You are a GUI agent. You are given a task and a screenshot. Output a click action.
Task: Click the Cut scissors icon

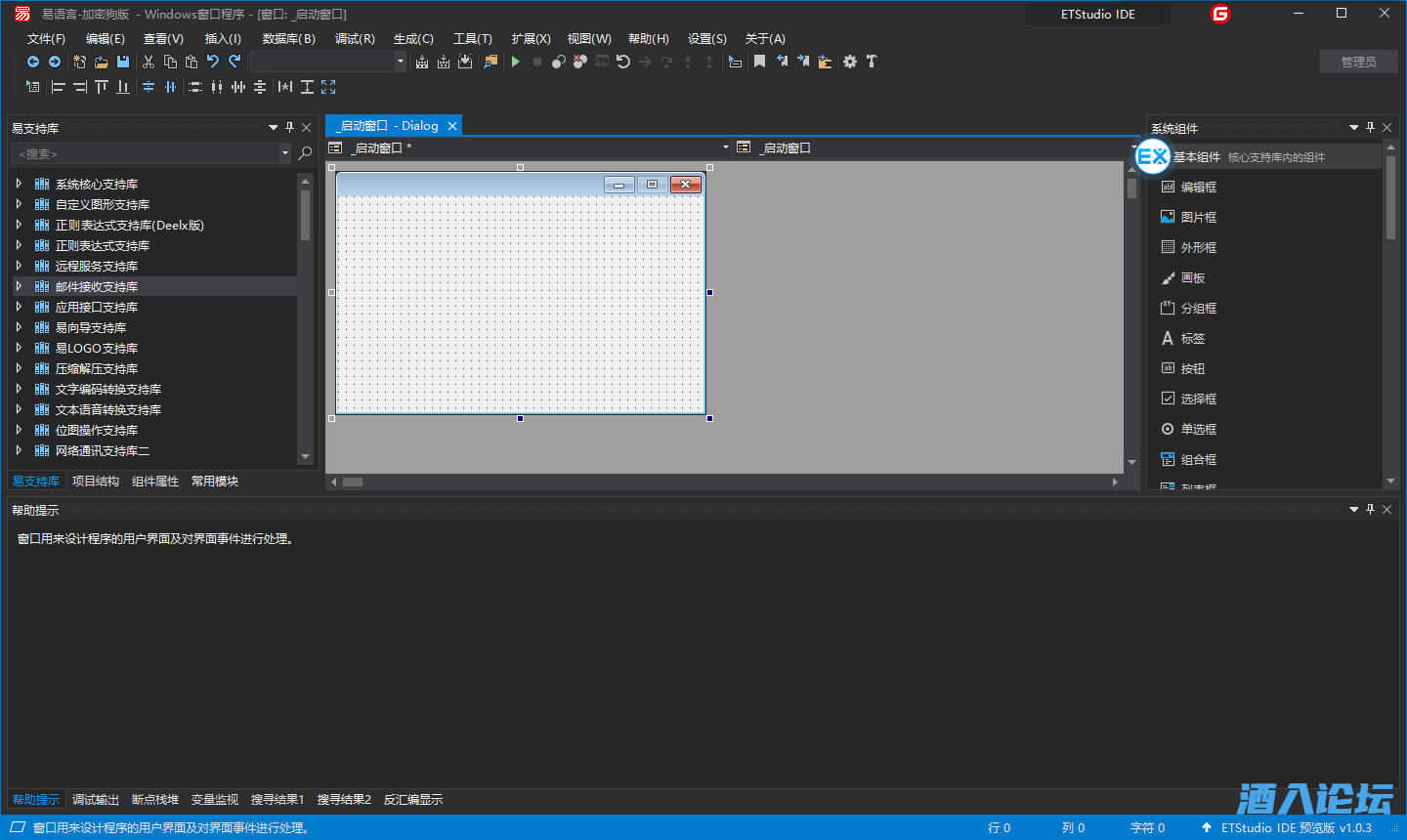point(149,62)
